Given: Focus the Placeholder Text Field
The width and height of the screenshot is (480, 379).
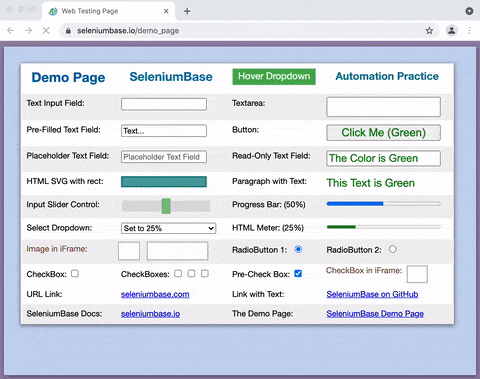Looking at the screenshot, I should pos(164,157).
